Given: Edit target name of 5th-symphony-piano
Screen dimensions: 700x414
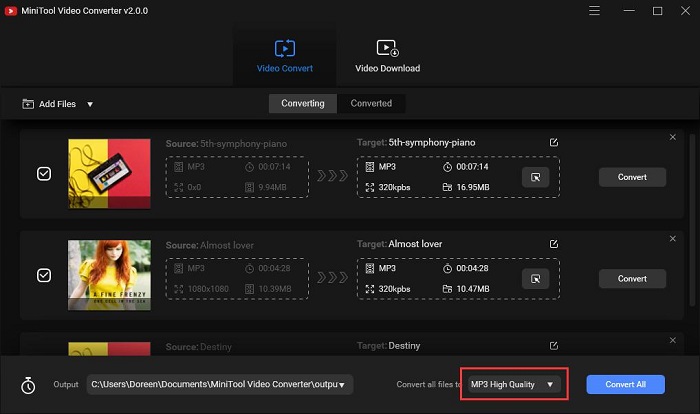Looking at the screenshot, I should click(x=554, y=142).
